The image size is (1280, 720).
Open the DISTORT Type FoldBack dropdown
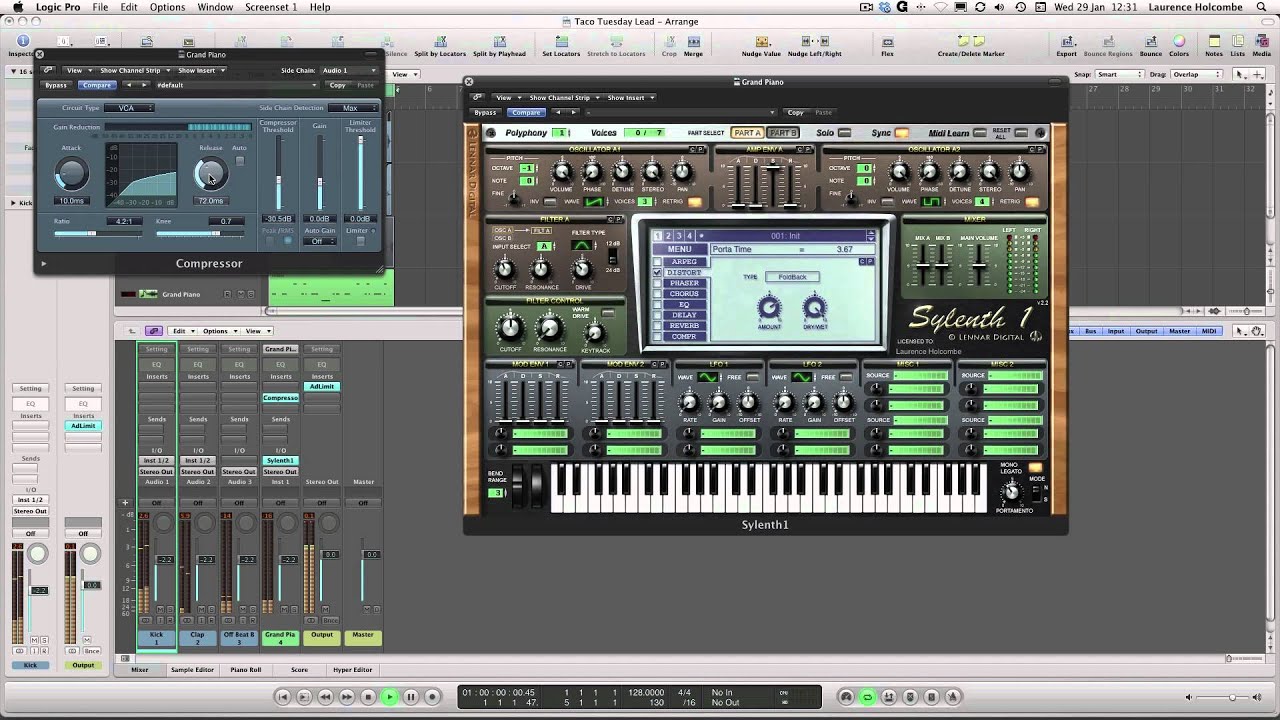[792, 277]
